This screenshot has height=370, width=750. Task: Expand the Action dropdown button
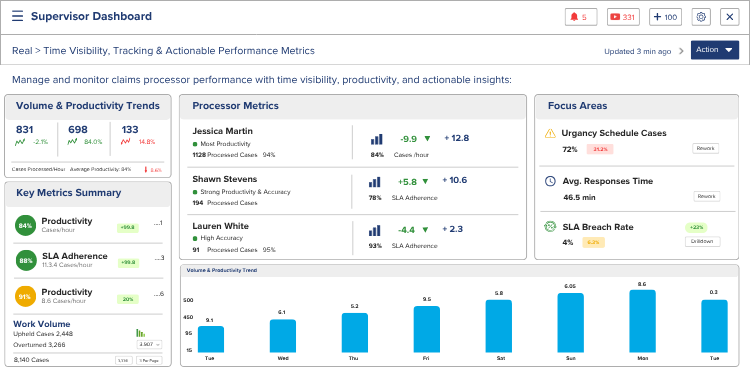[x=715, y=50]
